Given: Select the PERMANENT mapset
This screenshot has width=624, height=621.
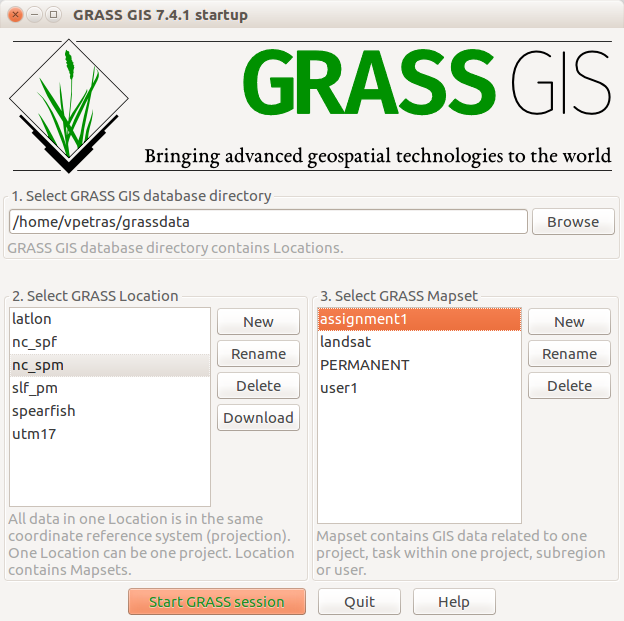Looking at the screenshot, I should click(x=419, y=365).
